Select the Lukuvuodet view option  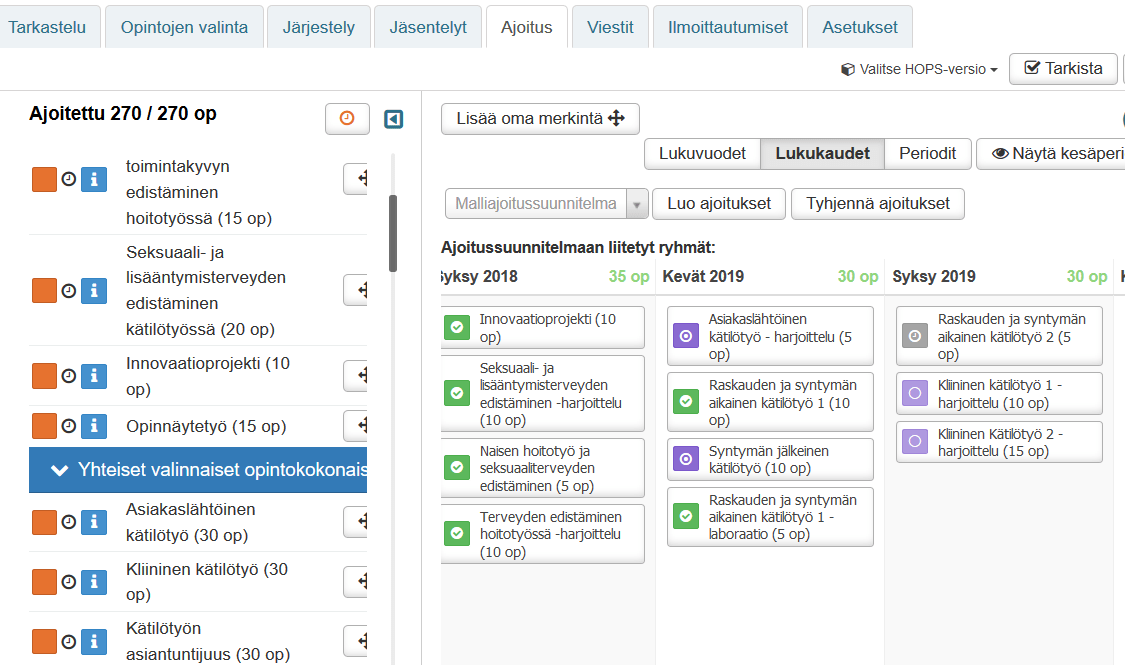[x=702, y=154]
